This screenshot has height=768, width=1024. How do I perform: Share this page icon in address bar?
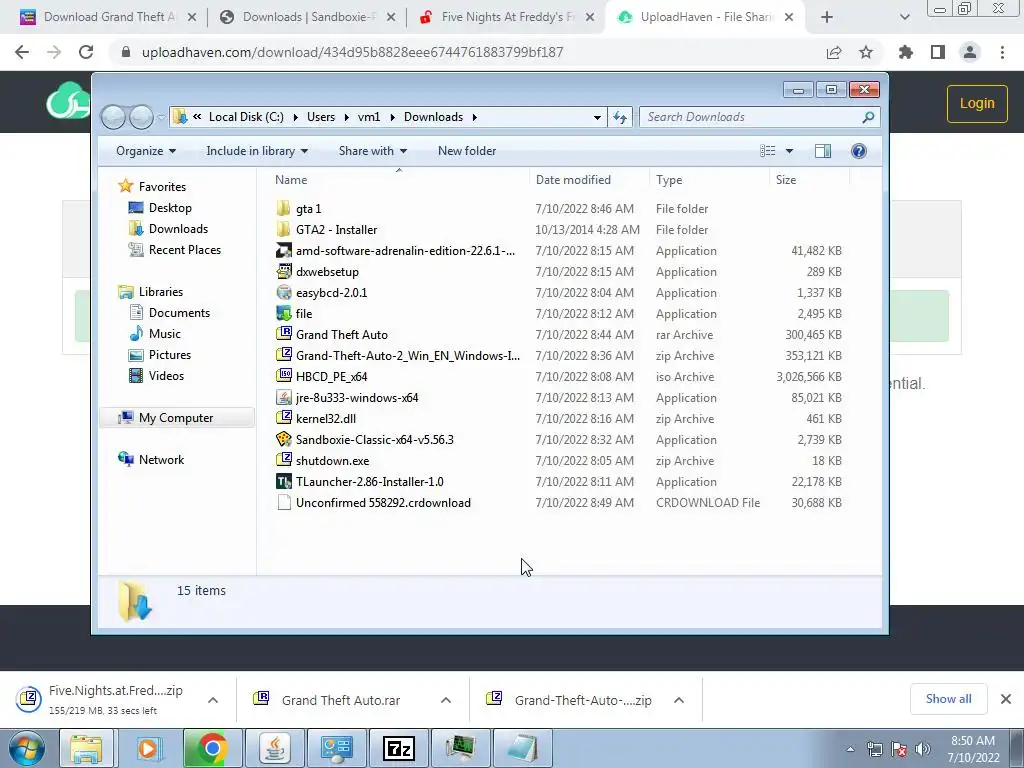pos(834,52)
